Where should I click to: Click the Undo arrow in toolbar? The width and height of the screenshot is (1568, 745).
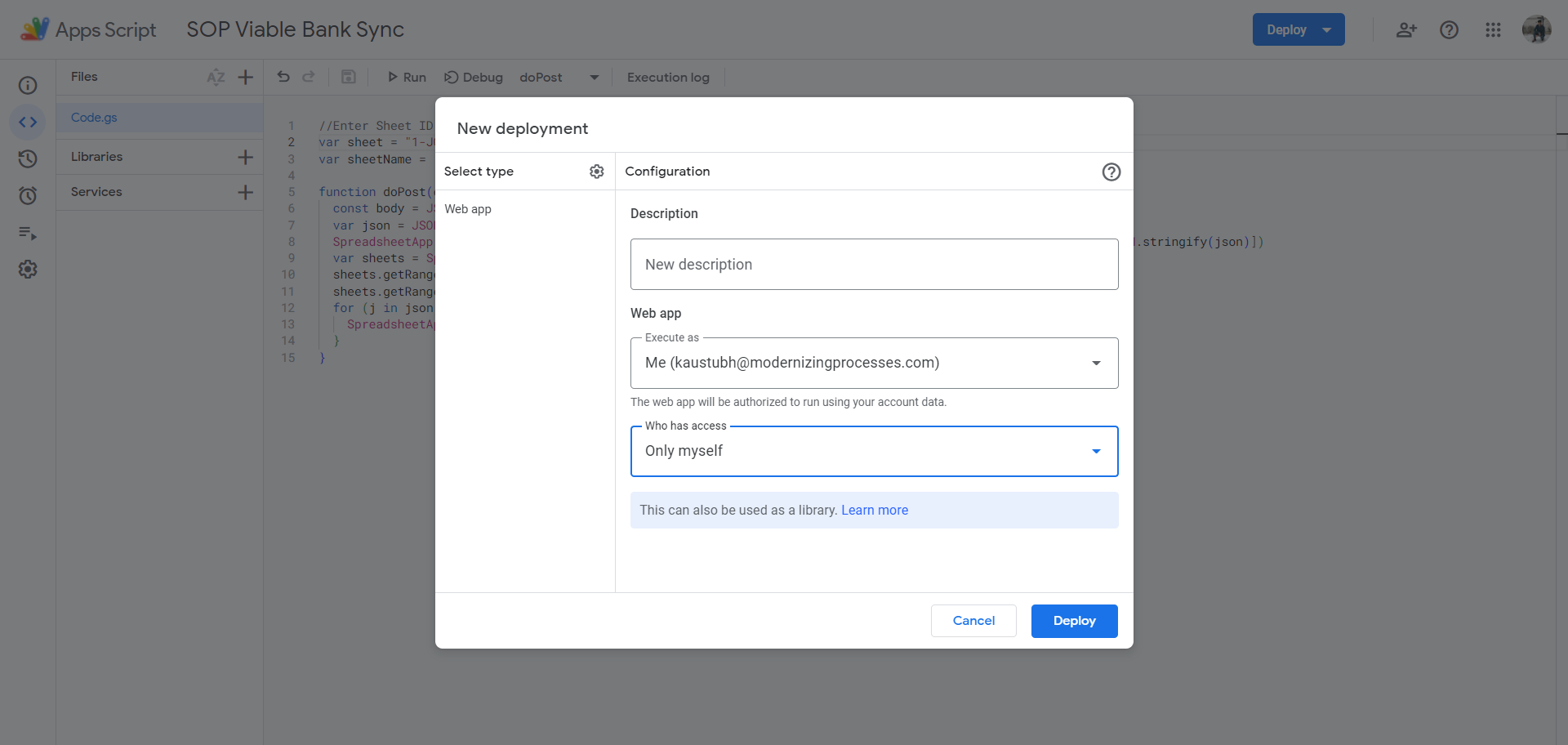(x=283, y=77)
